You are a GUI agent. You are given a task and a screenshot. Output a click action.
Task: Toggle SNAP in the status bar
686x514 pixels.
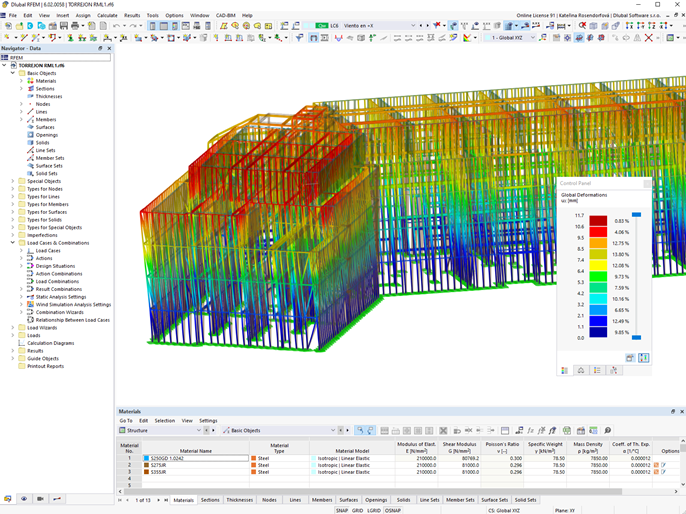pyautogui.click(x=342, y=510)
